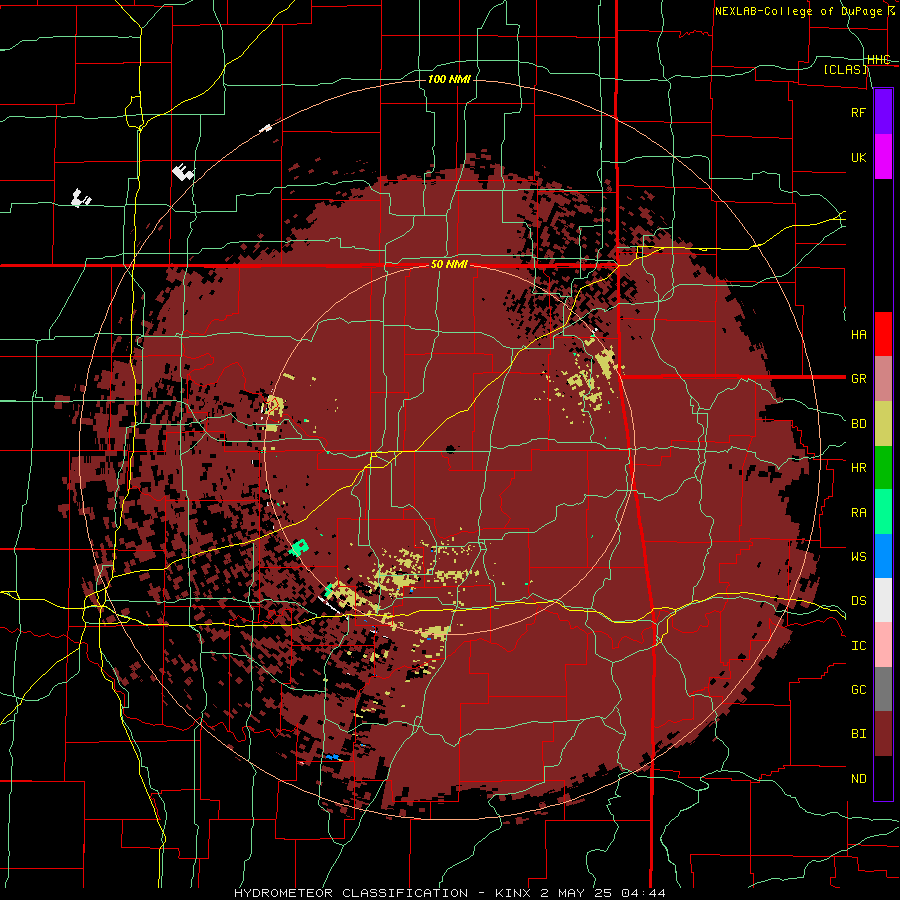
Task: Click the 04:44 timestamp
Action: point(643,893)
